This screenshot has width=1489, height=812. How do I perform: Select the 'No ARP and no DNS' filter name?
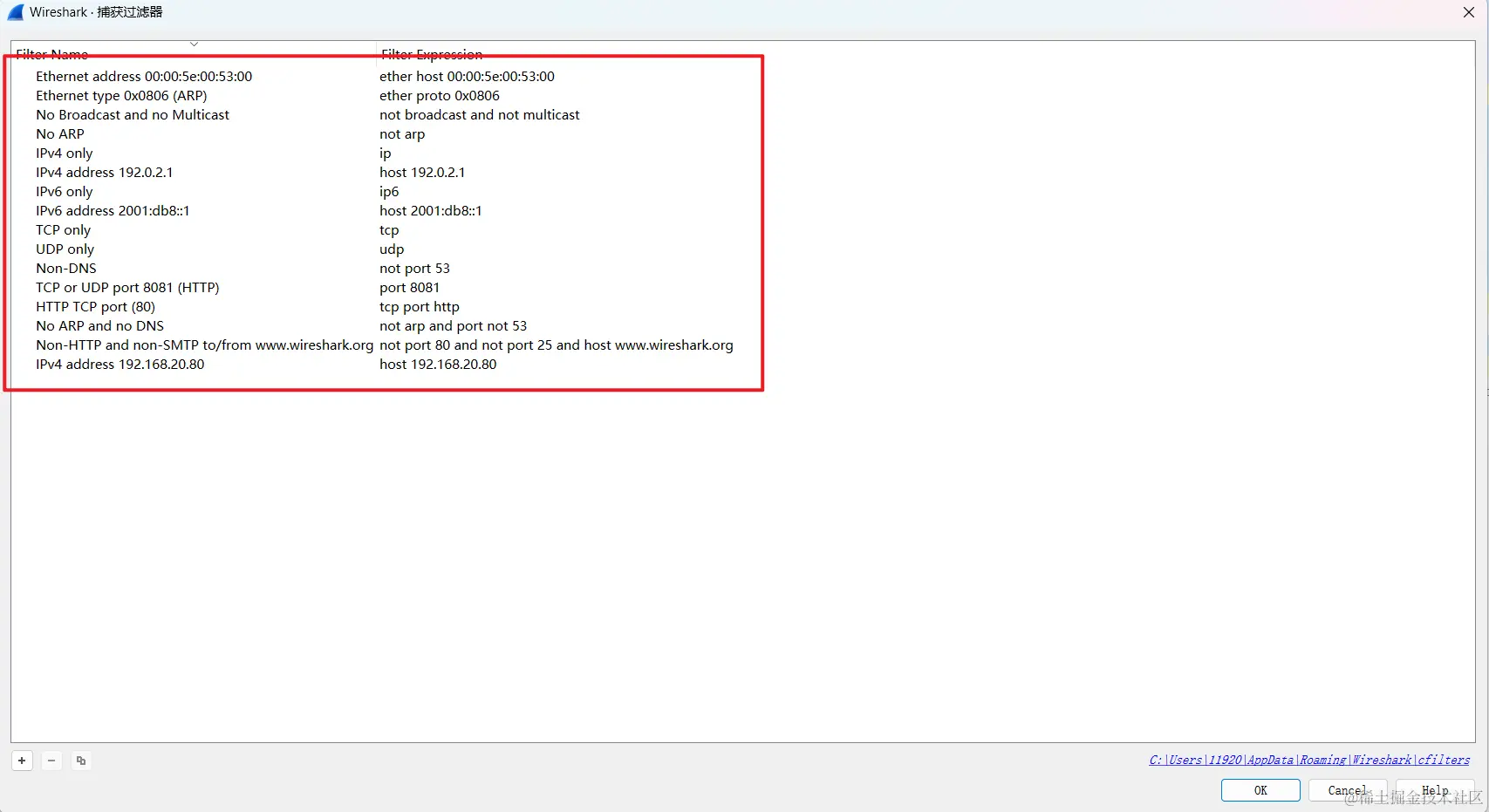(99, 326)
